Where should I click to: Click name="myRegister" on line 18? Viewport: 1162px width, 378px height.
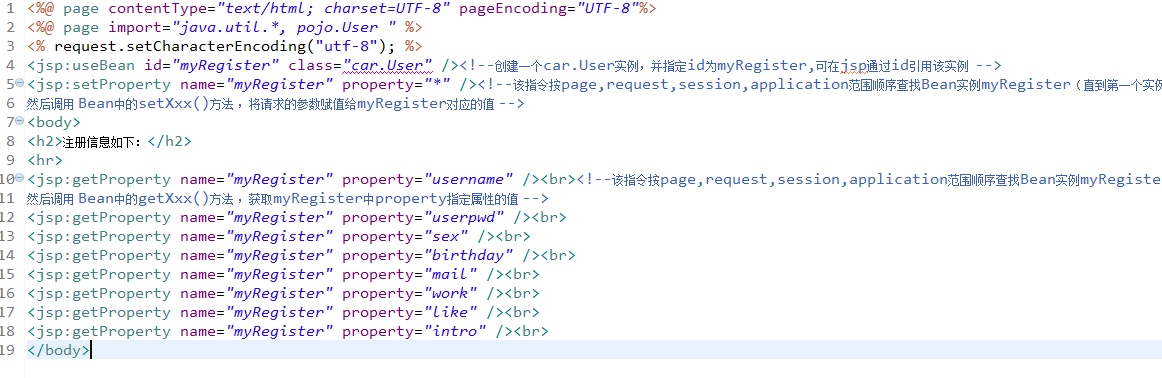tap(256, 331)
